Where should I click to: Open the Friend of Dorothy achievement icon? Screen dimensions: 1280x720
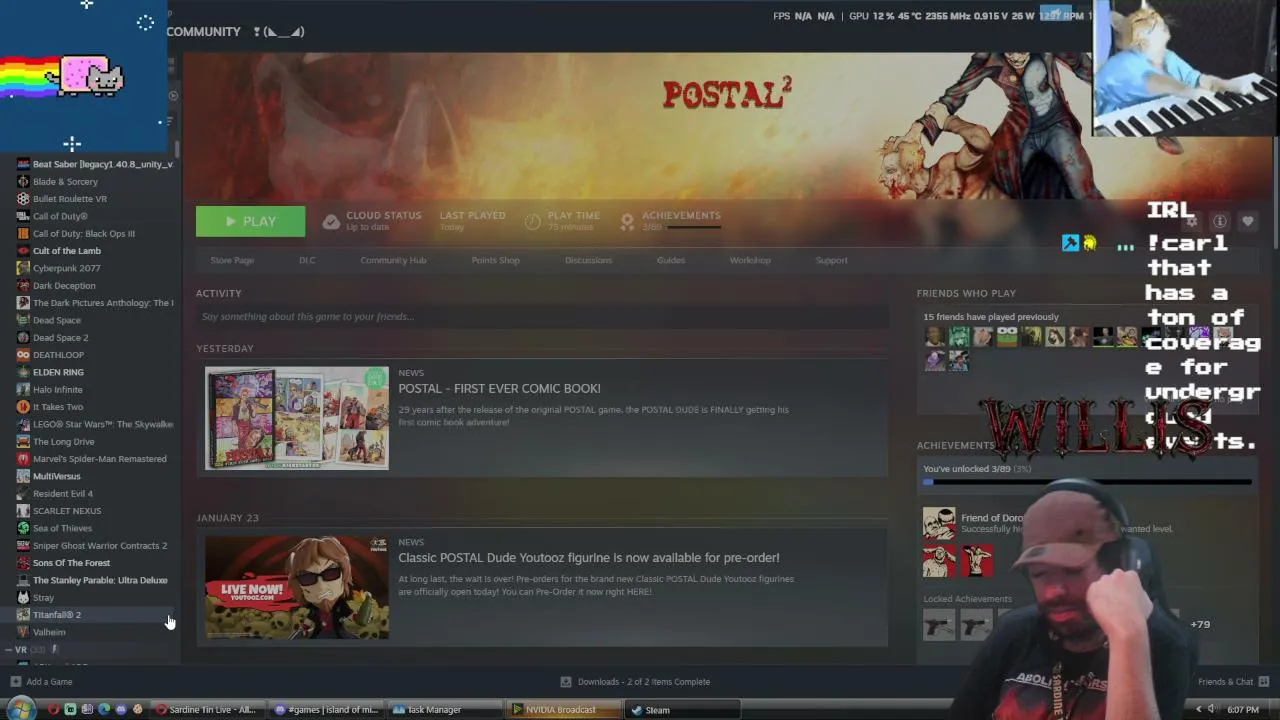[x=939, y=523]
